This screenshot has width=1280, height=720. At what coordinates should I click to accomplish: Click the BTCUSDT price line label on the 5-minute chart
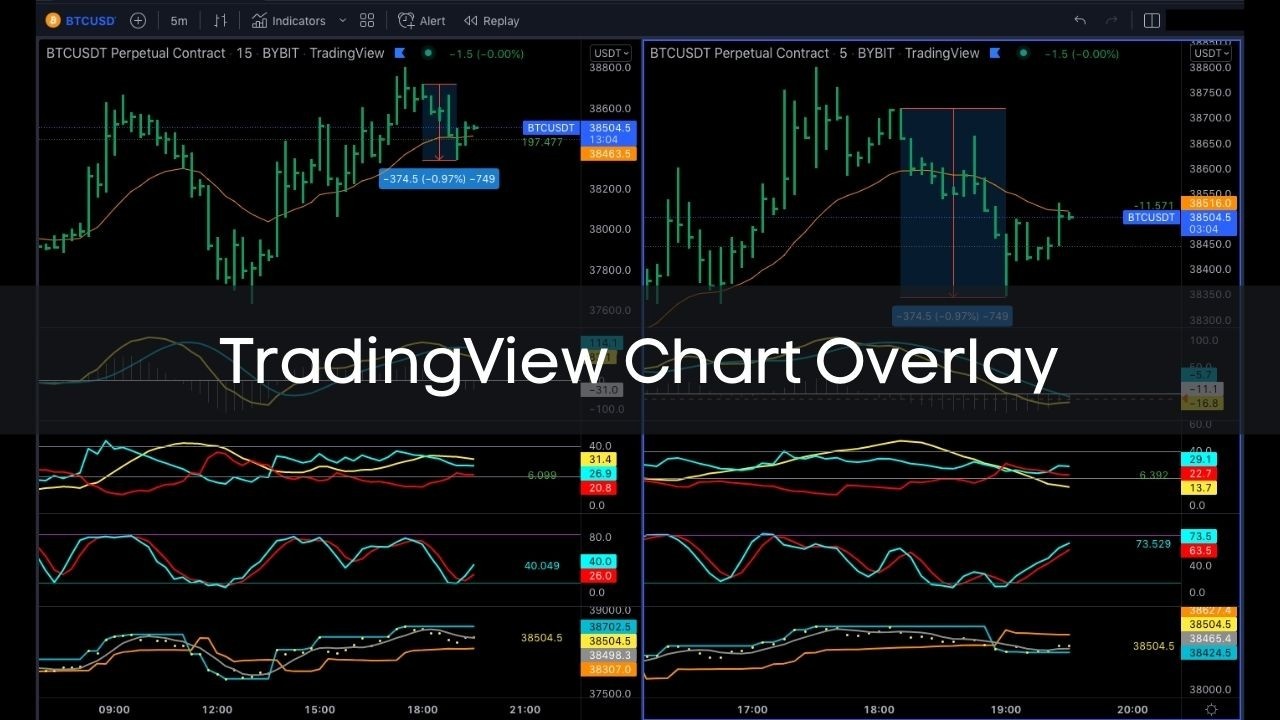(x=1150, y=217)
